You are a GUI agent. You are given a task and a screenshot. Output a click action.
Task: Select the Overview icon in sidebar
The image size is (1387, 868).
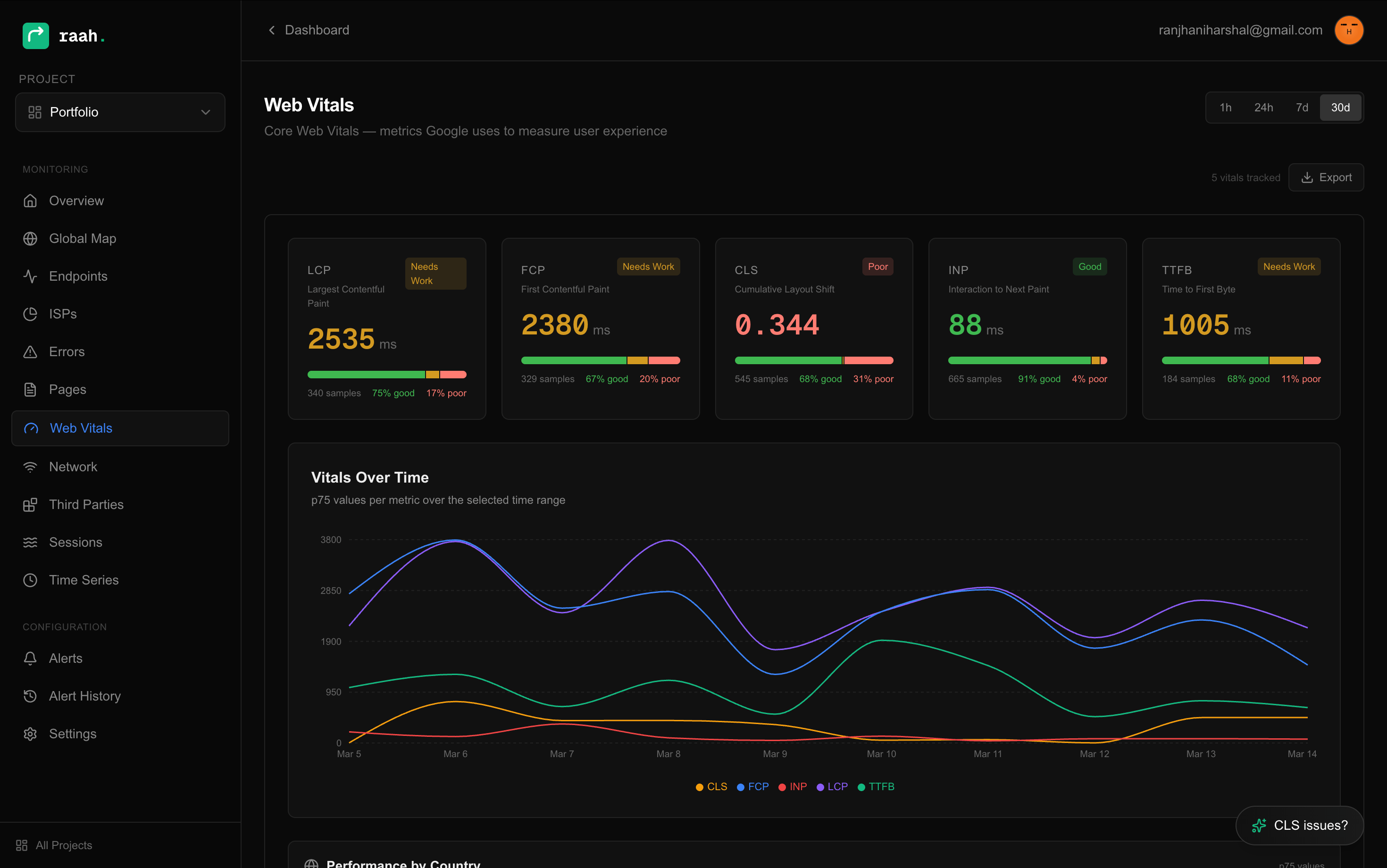point(31,200)
